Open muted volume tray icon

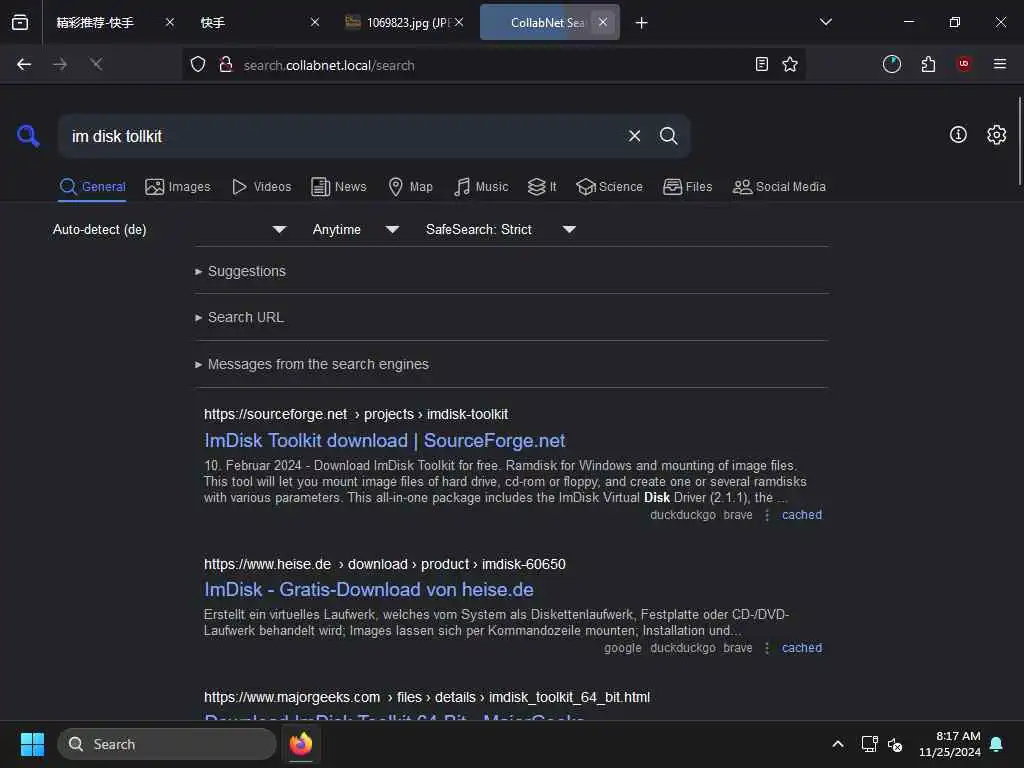coord(895,744)
